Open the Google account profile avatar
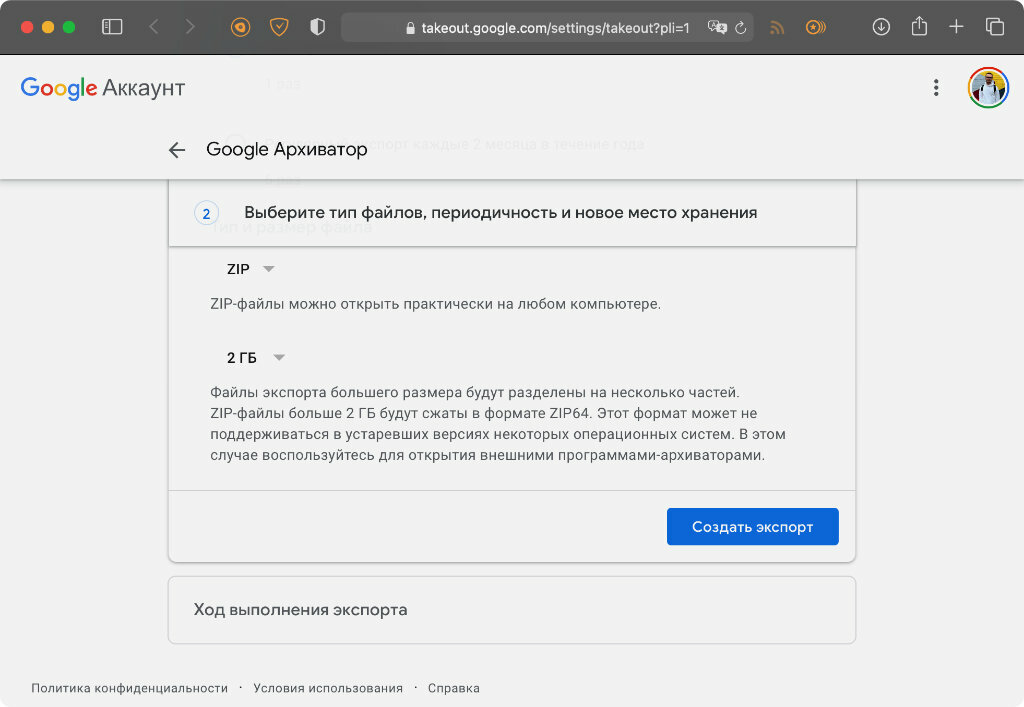The height and width of the screenshot is (707, 1024). 988,87
